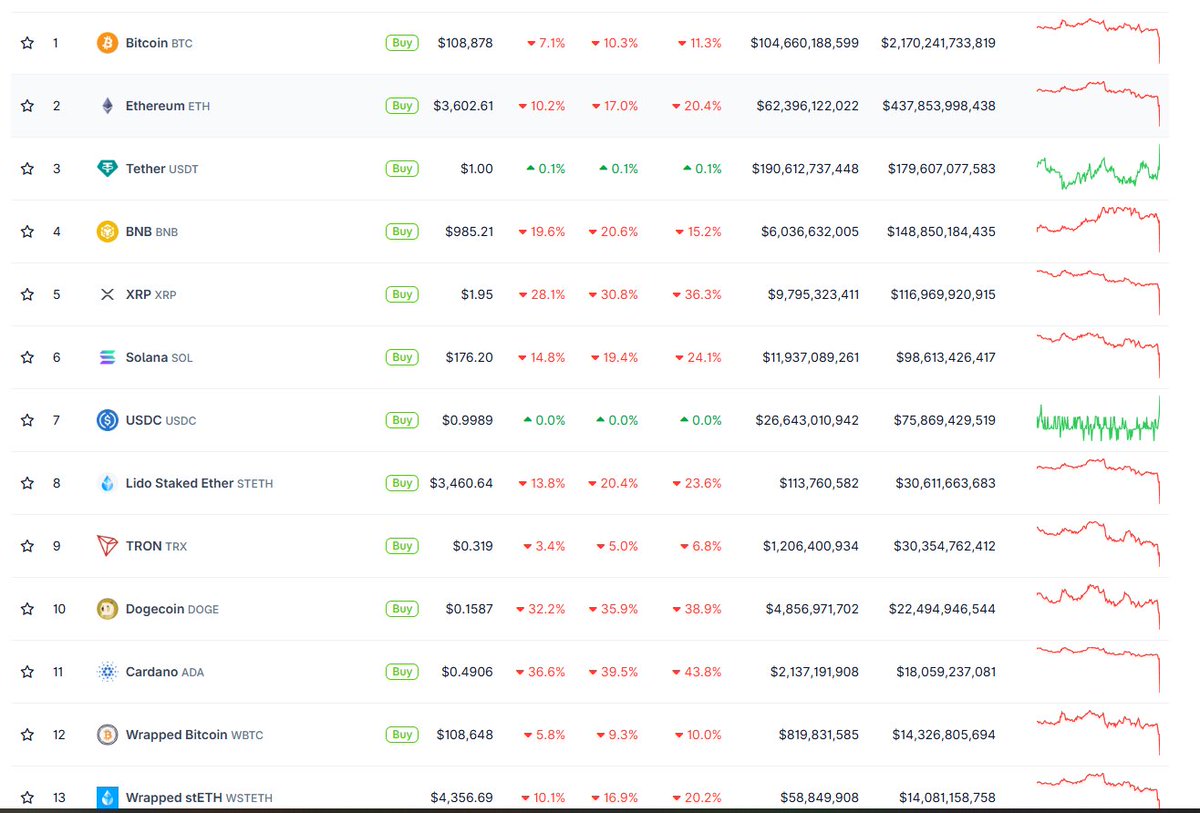Click Buy for Lido Staked Ether
1200x813 pixels.
pyautogui.click(x=402, y=484)
